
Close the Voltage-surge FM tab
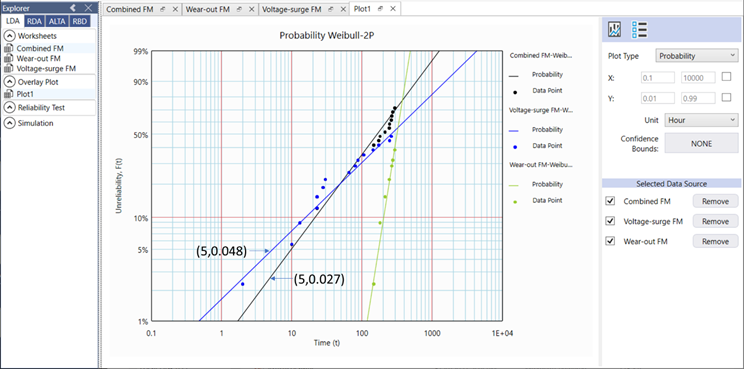click(x=342, y=9)
